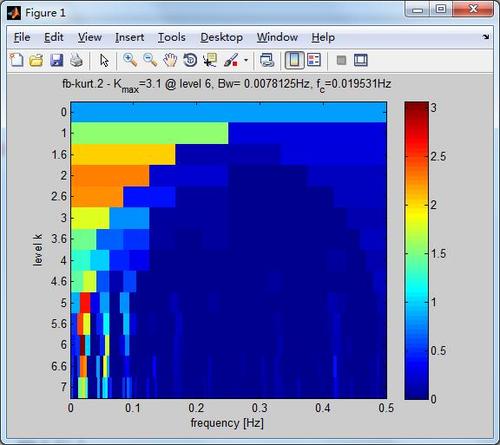The width and height of the screenshot is (500, 445).
Task: Open the Tools menu
Action: coord(172,37)
